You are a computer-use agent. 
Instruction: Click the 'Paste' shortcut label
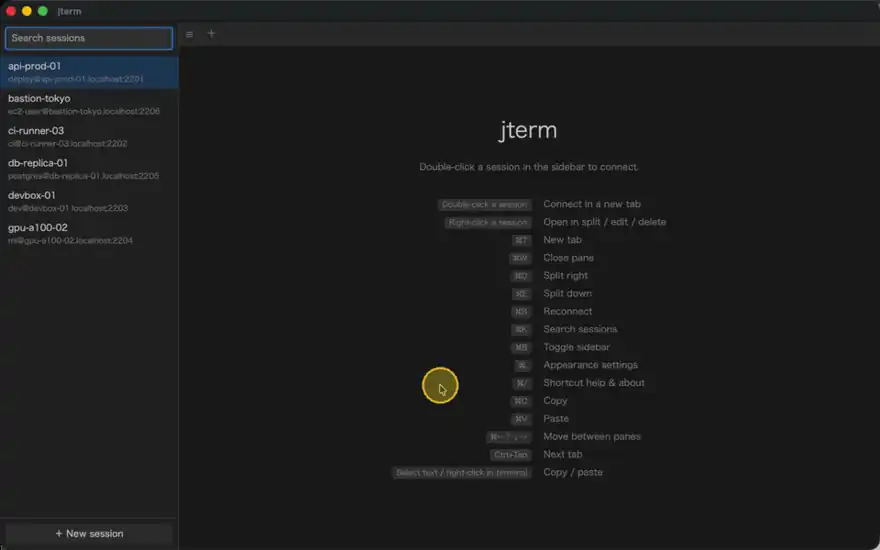tap(556, 419)
